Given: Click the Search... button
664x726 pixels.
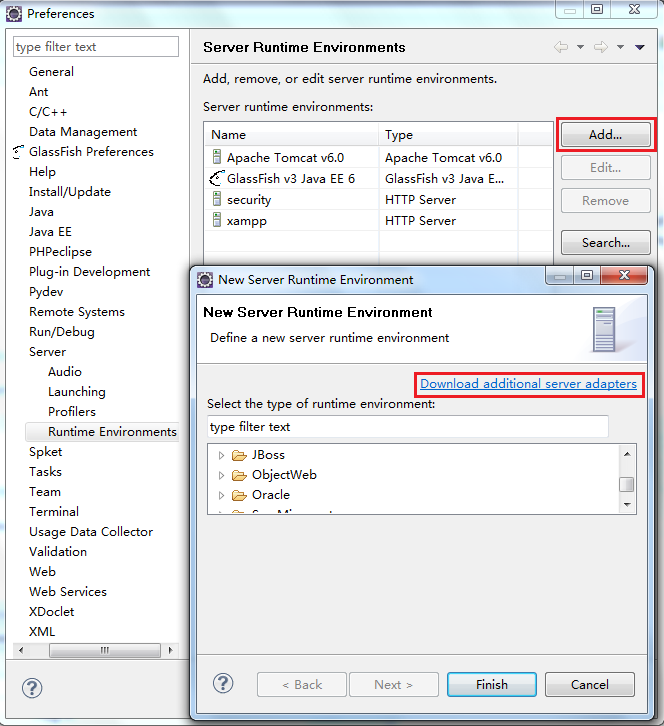Looking at the screenshot, I should 606,243.
